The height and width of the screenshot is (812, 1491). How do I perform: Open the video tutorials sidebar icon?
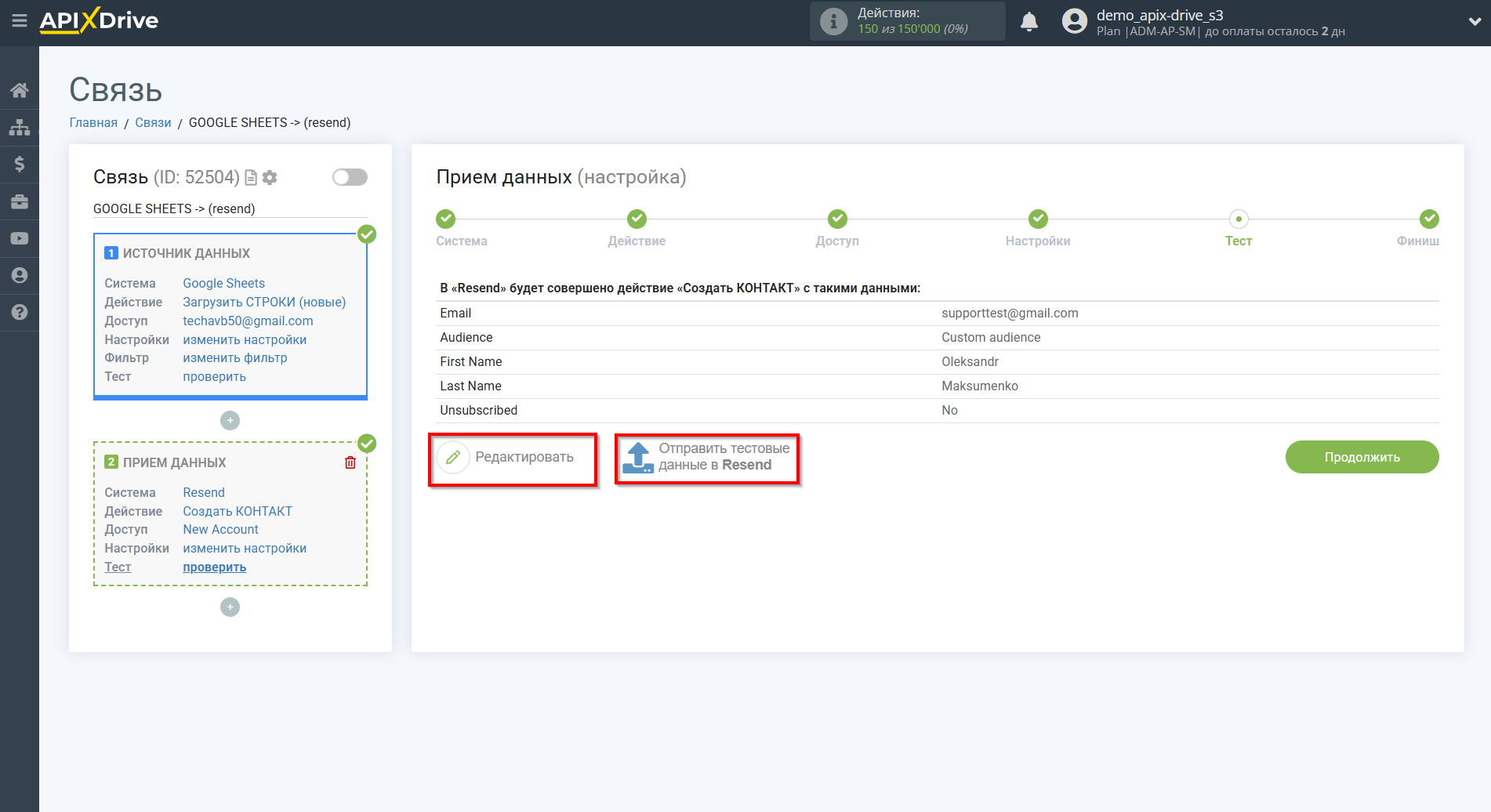coord(20,238)
